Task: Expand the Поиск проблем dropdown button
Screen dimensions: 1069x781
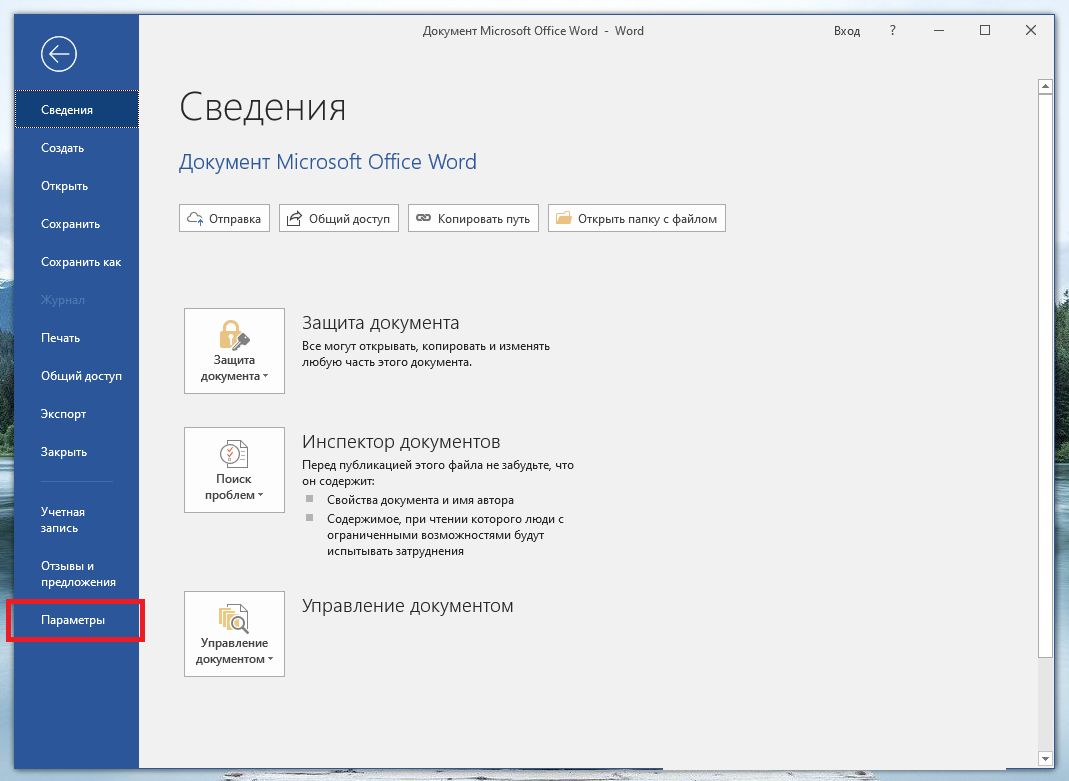Action: 235,470
